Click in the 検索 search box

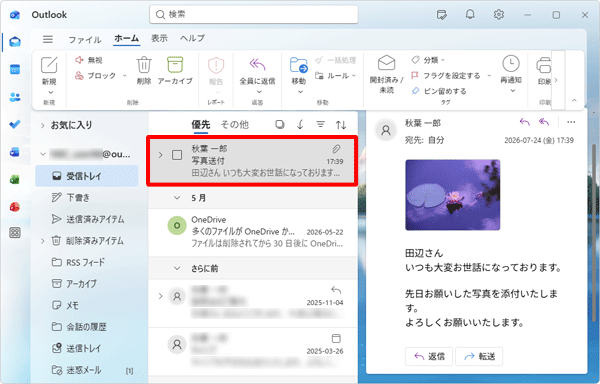[x=254, y=15]
